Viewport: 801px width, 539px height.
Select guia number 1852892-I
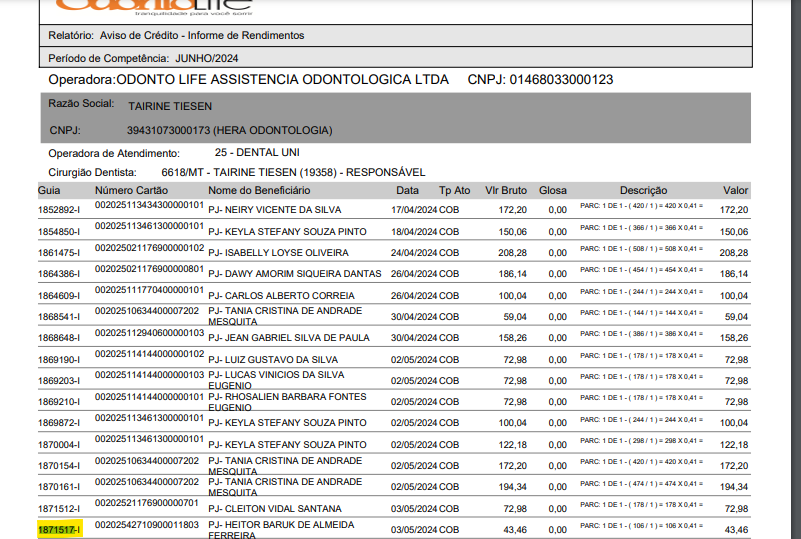[59, 210]
